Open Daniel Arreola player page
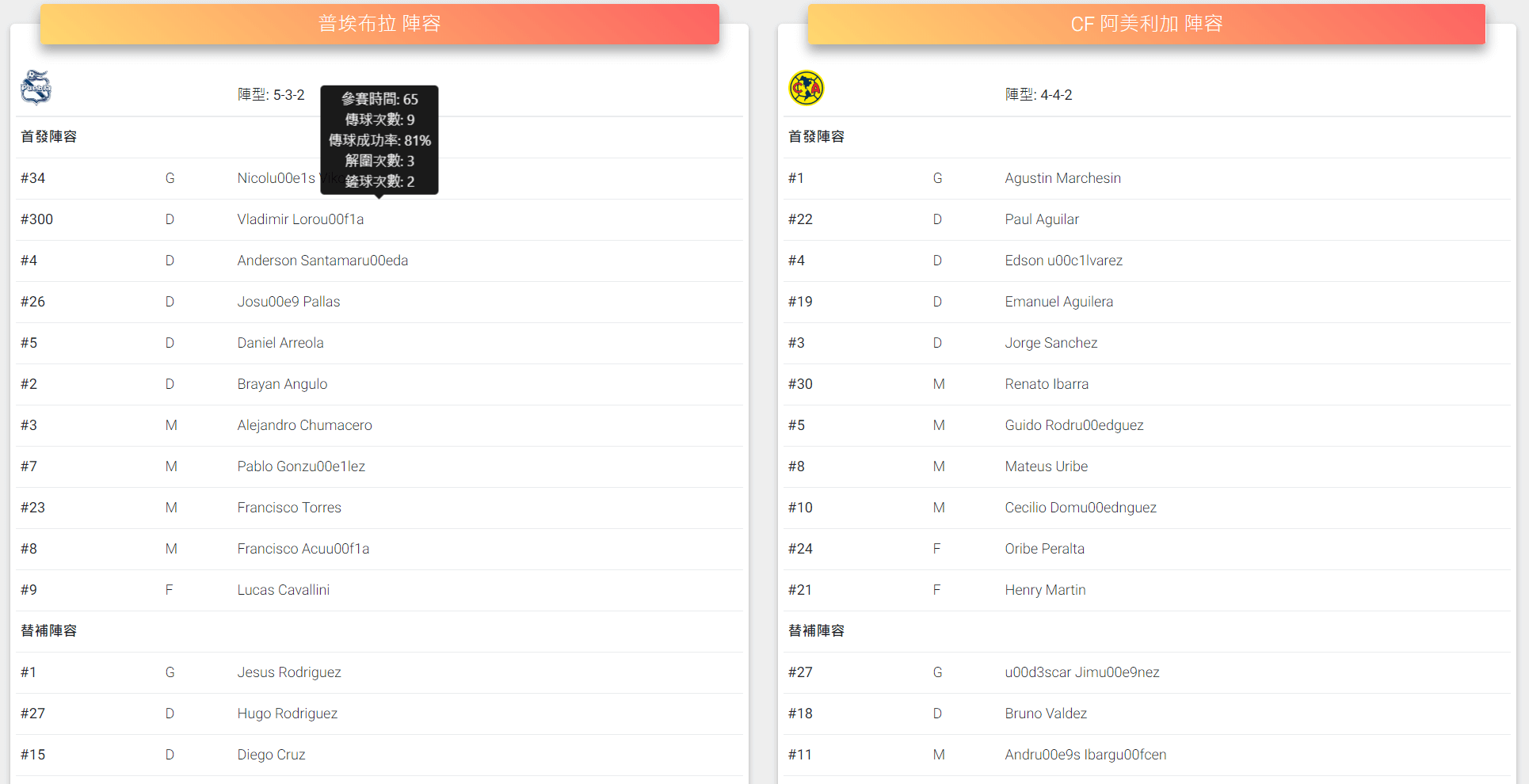Screen dimensions: 1529x784 point(280,343)
